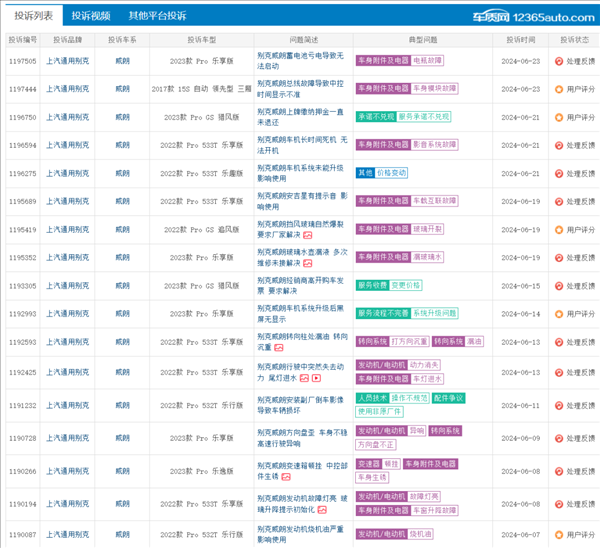
Task: Click the 车质网 12365auto.com logo
Action: point(538,15)
